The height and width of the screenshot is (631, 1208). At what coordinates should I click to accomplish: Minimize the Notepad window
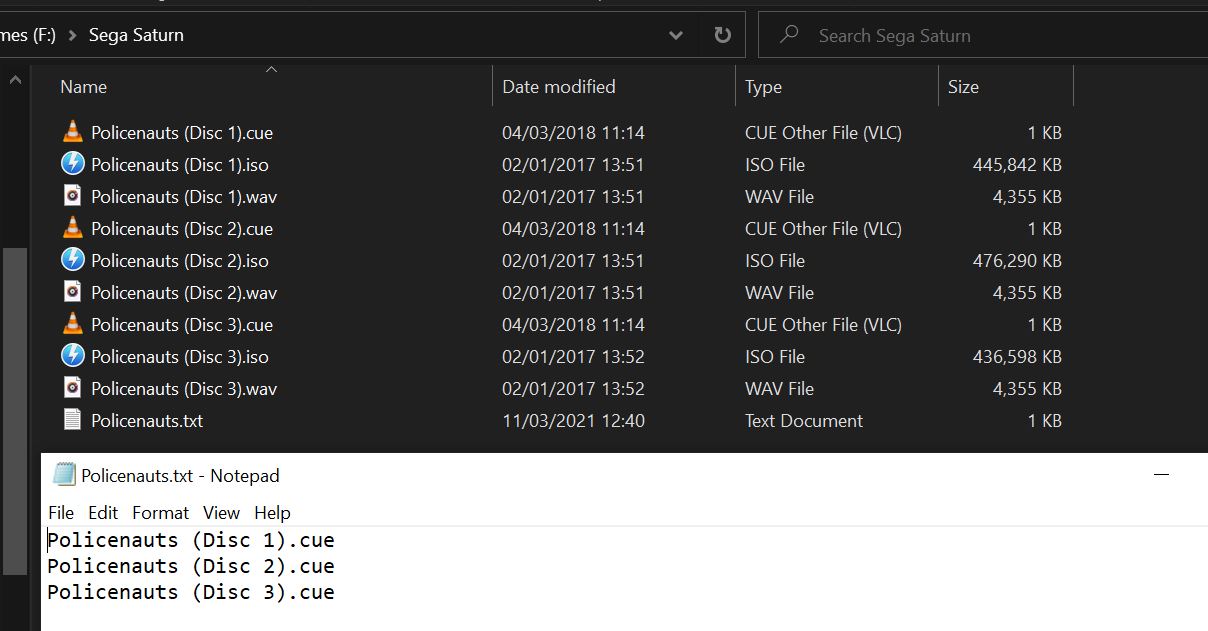tap(1161, 475)
